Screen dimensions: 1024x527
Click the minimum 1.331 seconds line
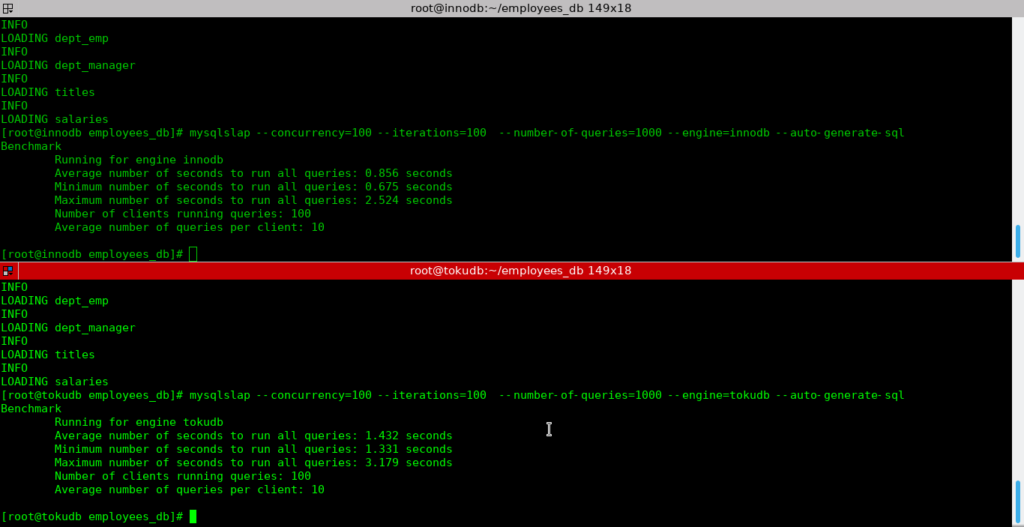click(253, 449)
